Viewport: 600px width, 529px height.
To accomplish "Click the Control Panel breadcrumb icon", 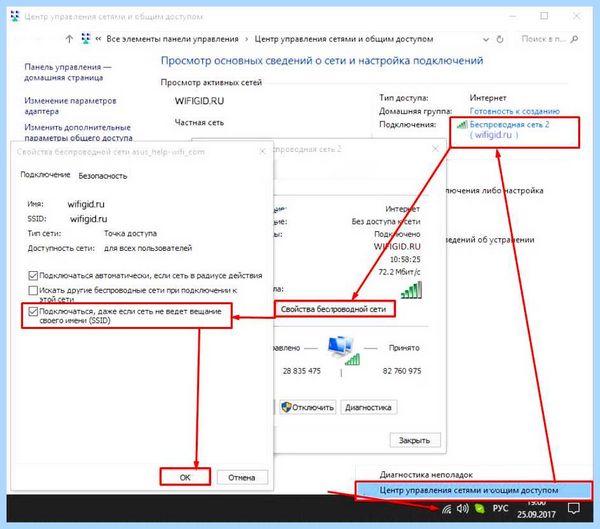I will (86, 39).
